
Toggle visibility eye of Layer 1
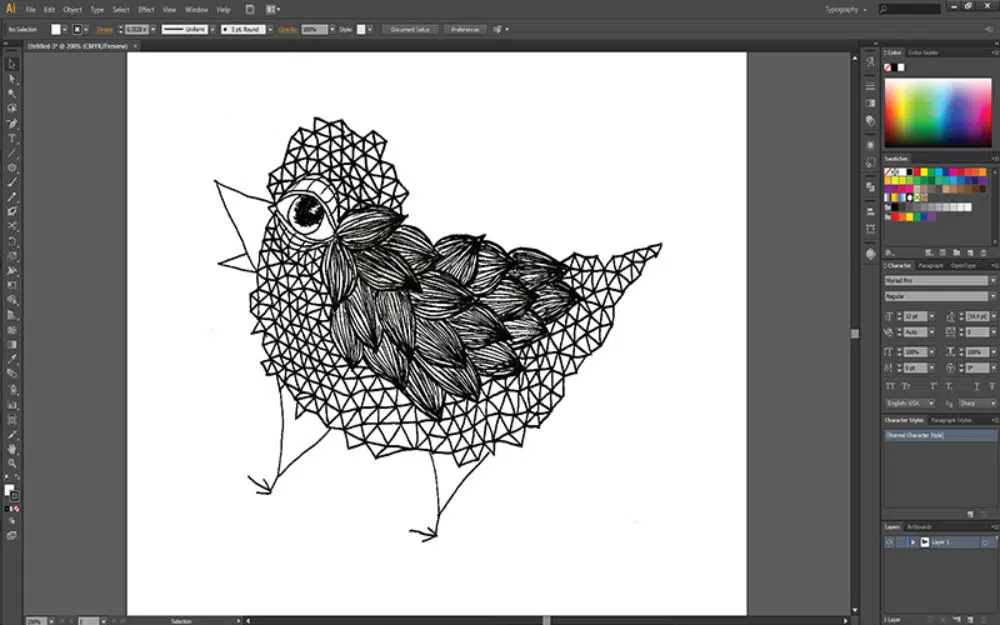pos(889,542)
